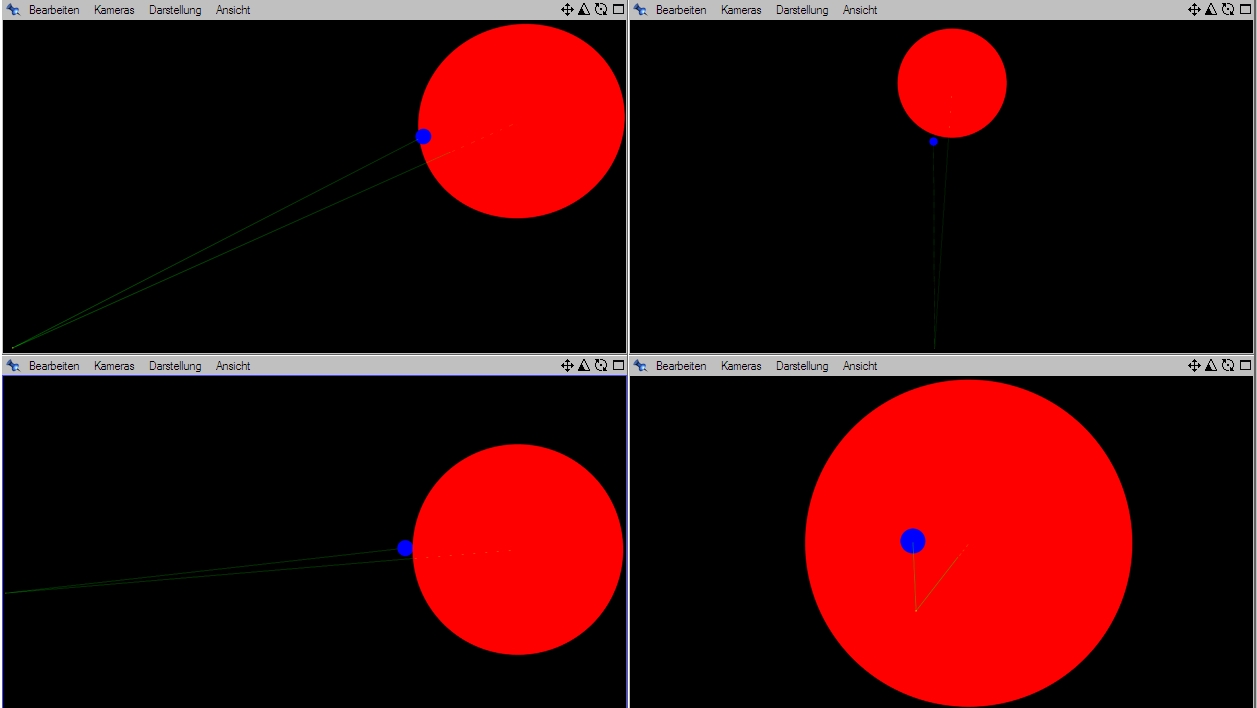
Task: Click the pin icon left of Bearbeiten, top-right viewport
Action: (641, 10)
